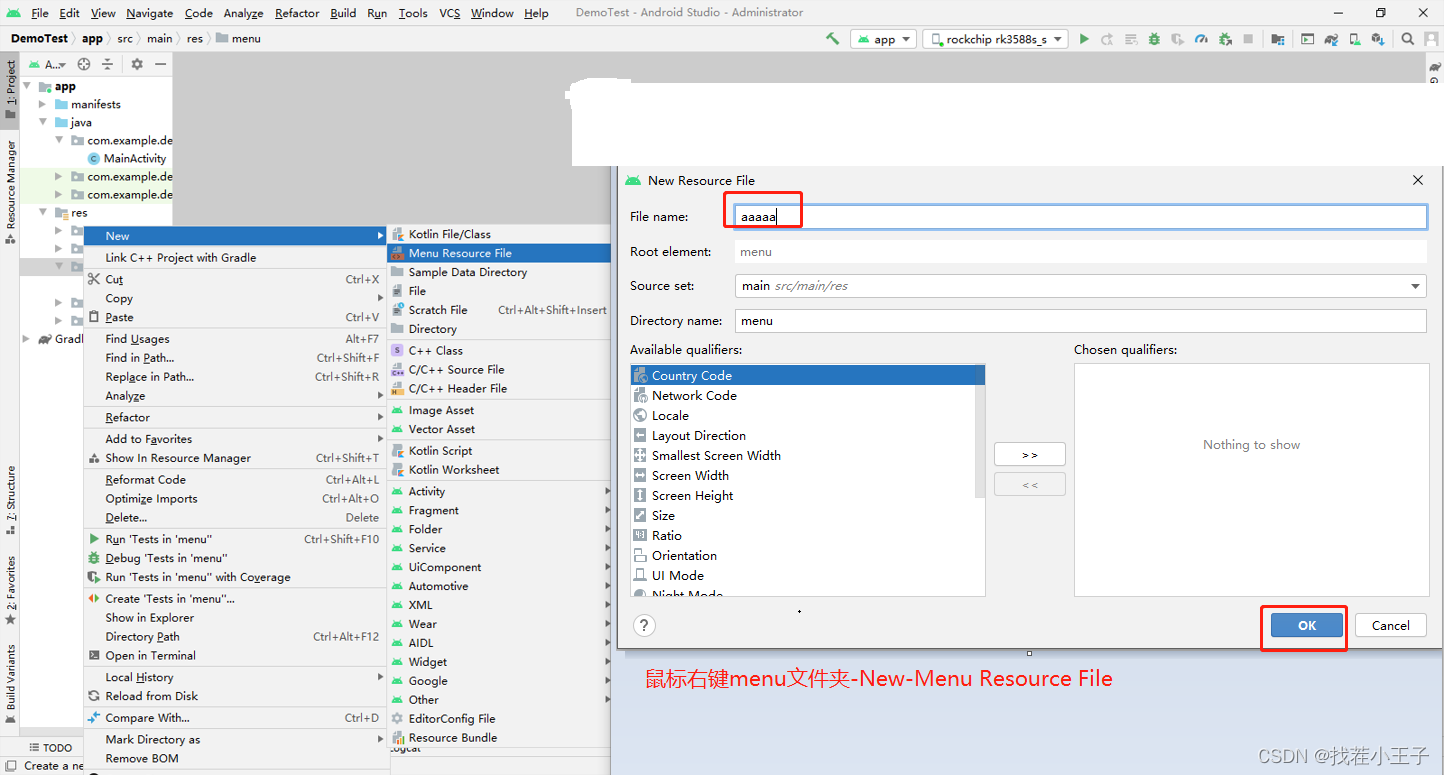
Task: Click Collapse All icon in Project panel
Action: pos(107,64)
